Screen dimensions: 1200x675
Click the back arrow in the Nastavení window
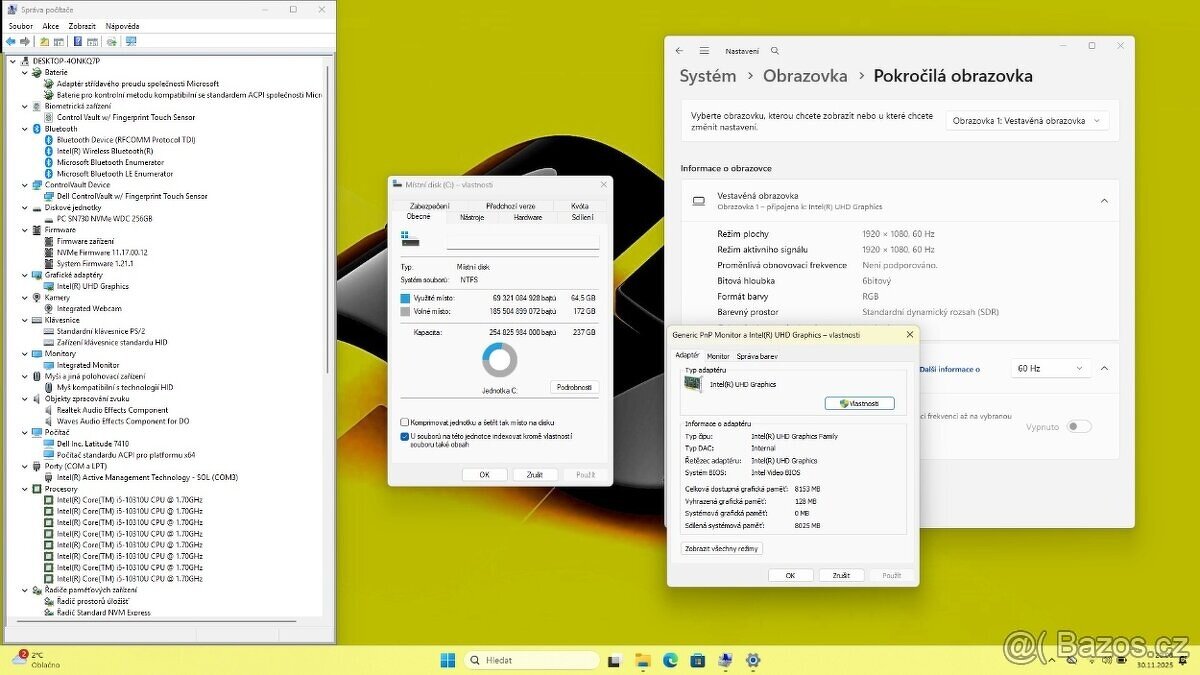click(679, 50)
